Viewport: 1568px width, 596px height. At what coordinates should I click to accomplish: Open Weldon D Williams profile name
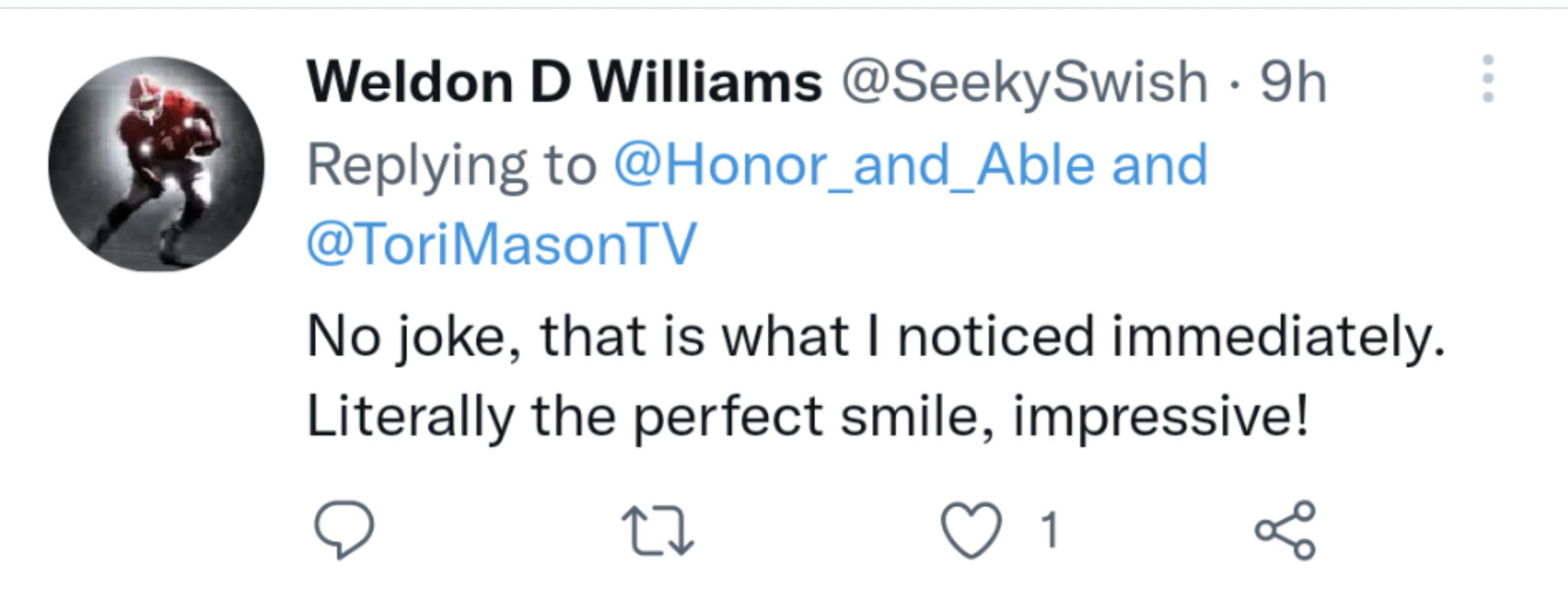564,83
